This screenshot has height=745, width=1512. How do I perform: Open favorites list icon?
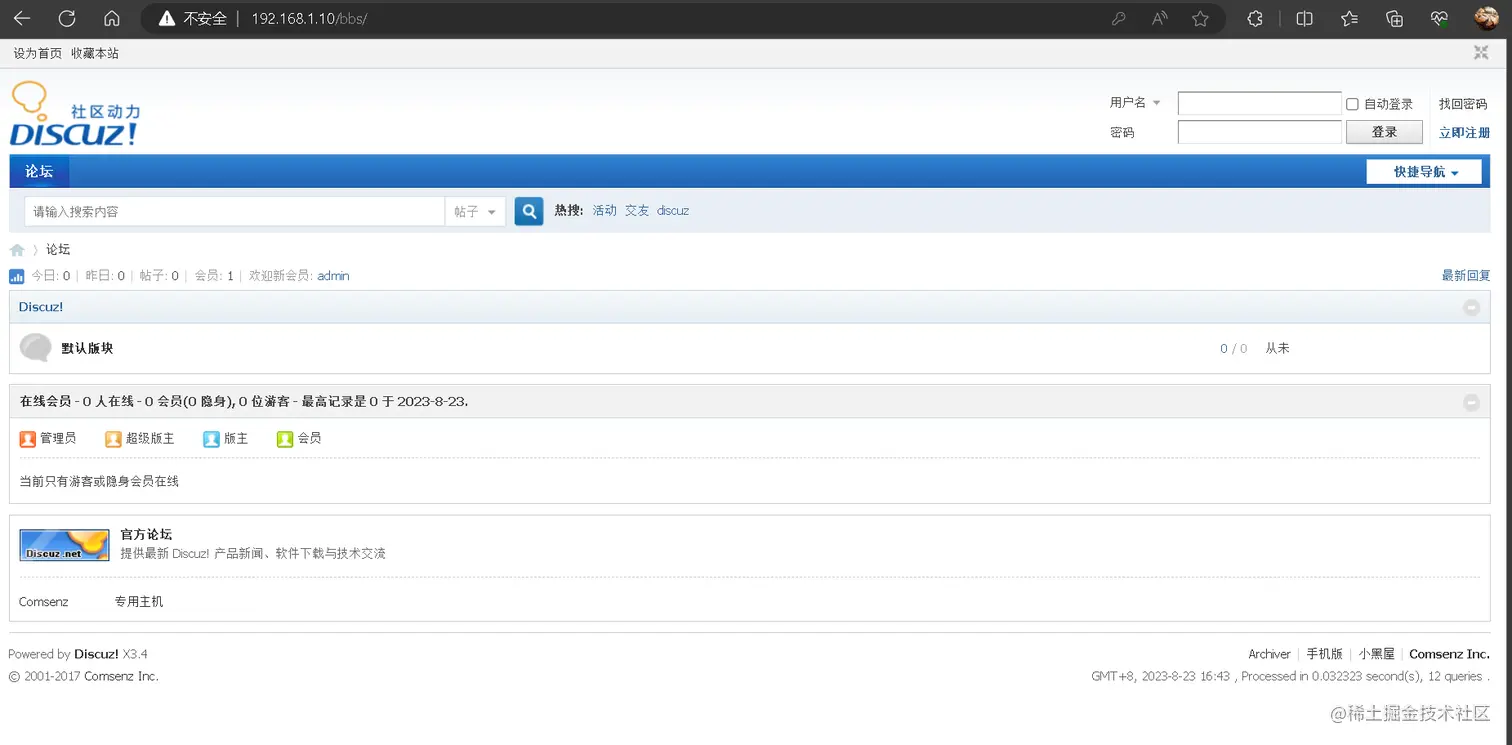1349,19
